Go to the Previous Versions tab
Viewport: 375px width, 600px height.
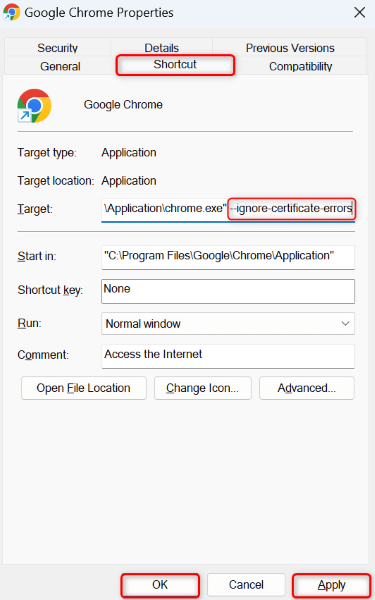pyautogui.click(x=290, y=48)
